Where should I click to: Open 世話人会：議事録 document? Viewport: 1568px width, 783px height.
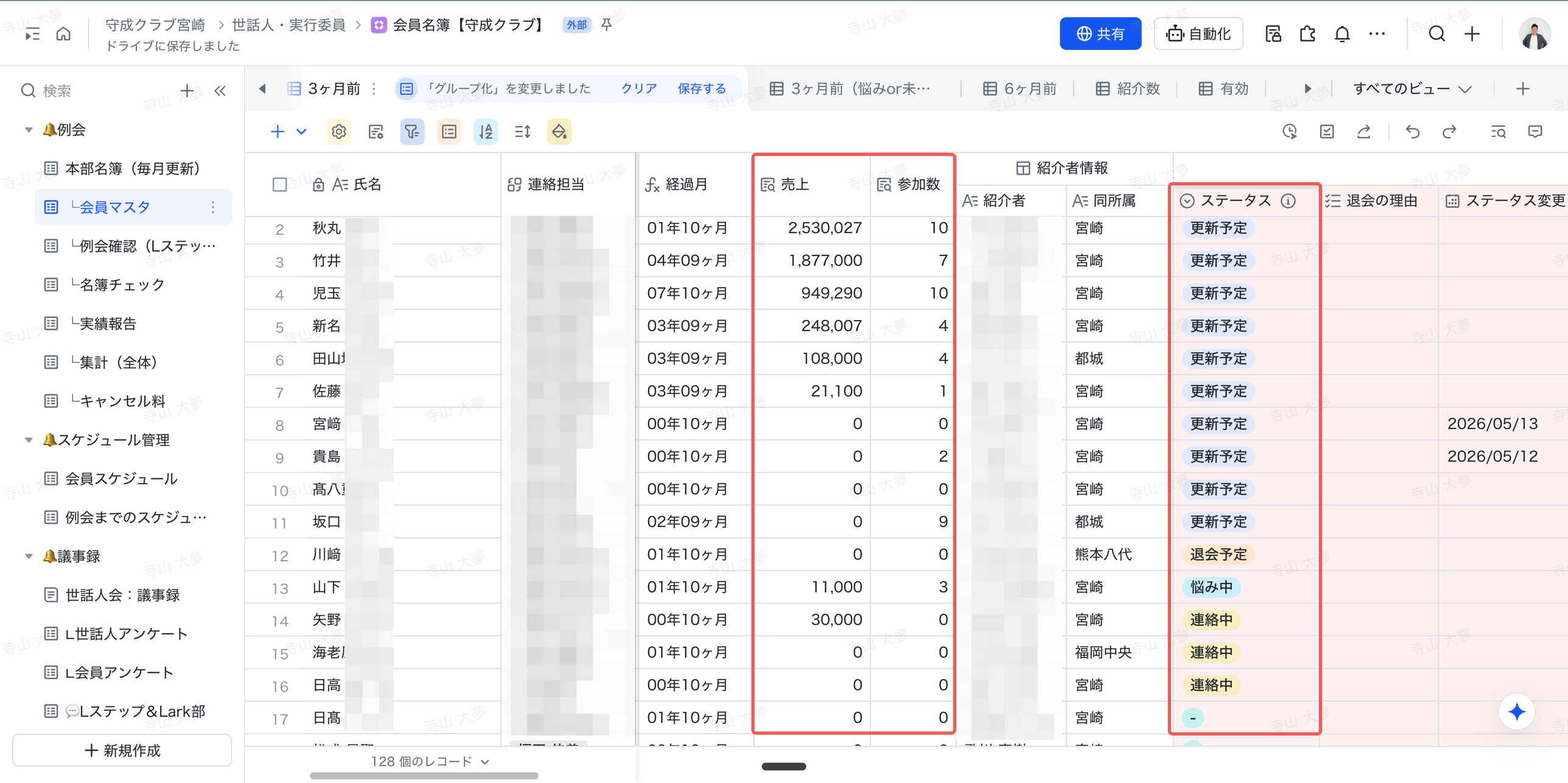click(133, 595)
